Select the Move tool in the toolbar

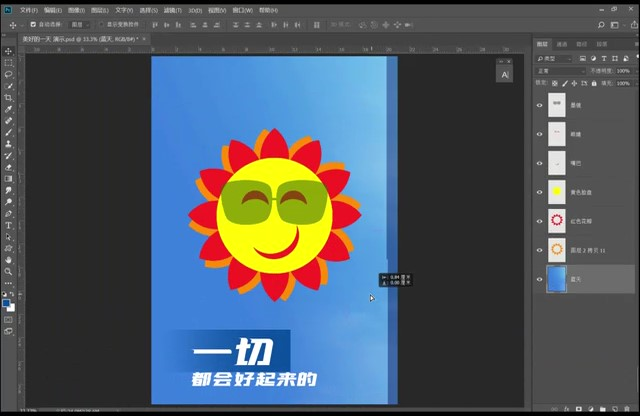coord(9,51)
